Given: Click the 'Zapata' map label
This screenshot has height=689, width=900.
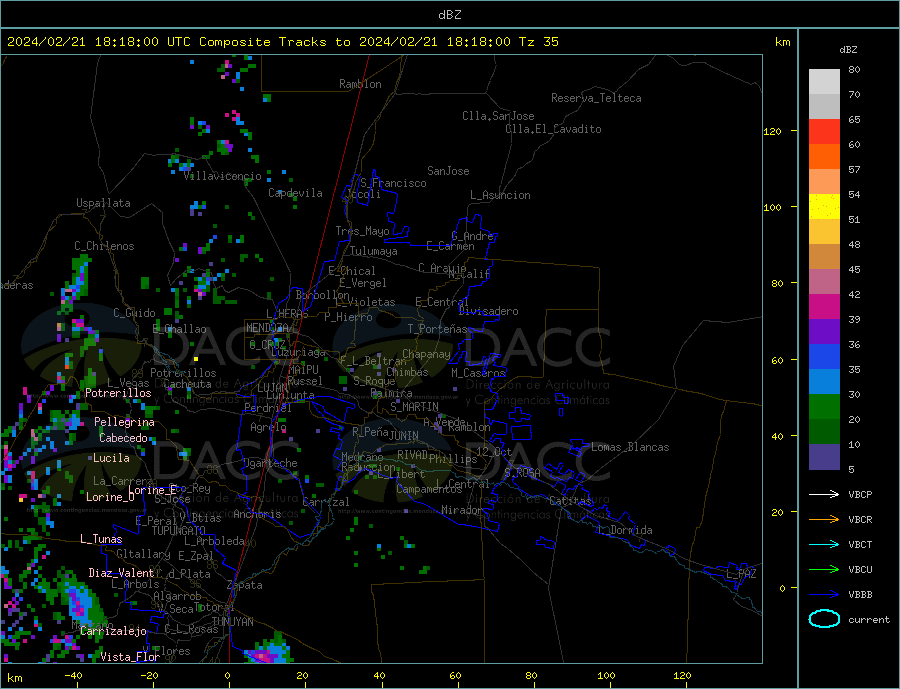Looking at the screenshot, I should click(x=245, y=586).
